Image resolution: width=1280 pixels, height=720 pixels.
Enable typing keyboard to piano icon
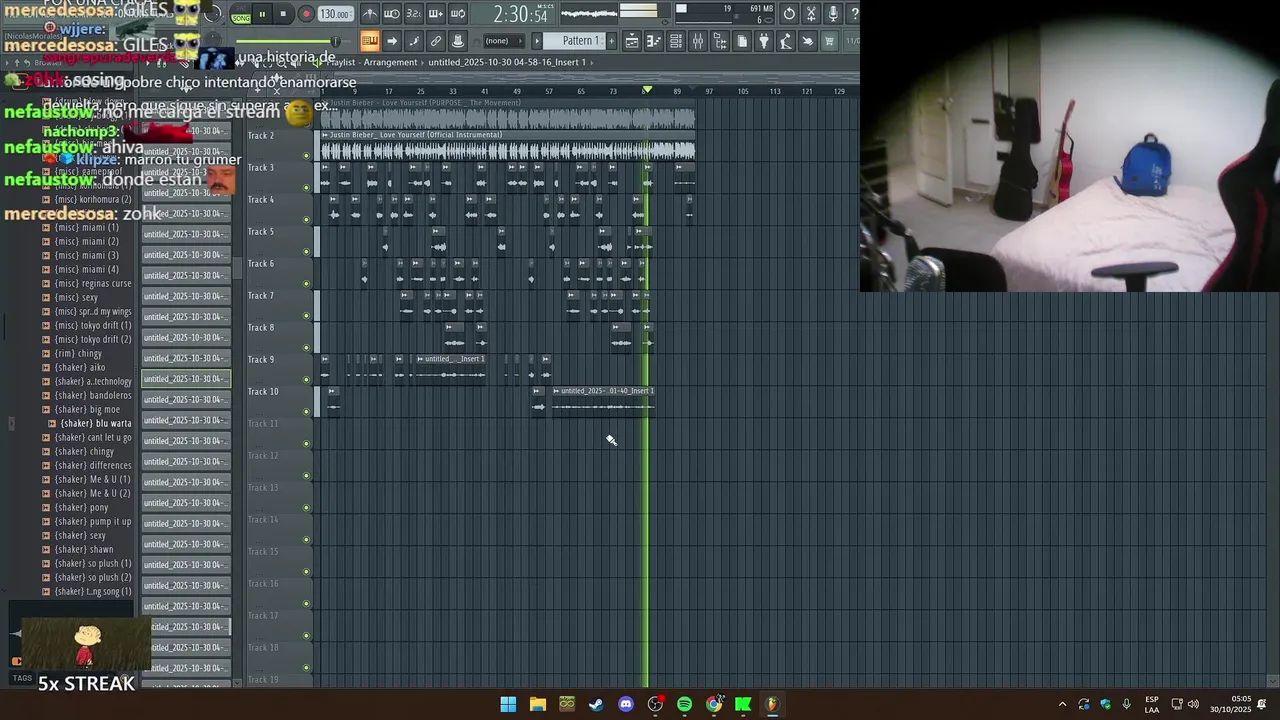(370, 41)
